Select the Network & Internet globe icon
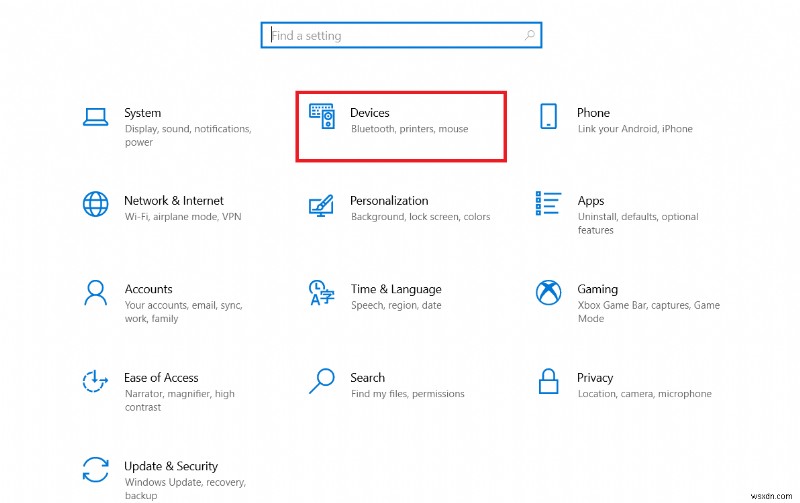This screenshot has height=503, width=800. point(95,204)
